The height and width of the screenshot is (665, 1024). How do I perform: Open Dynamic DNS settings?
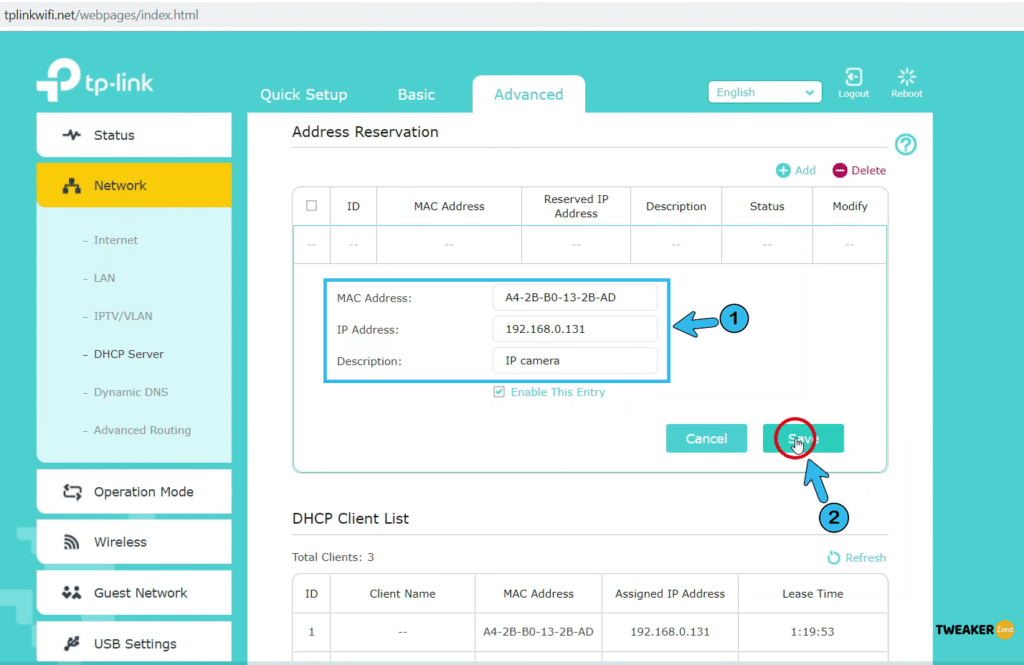coord(131,392)
